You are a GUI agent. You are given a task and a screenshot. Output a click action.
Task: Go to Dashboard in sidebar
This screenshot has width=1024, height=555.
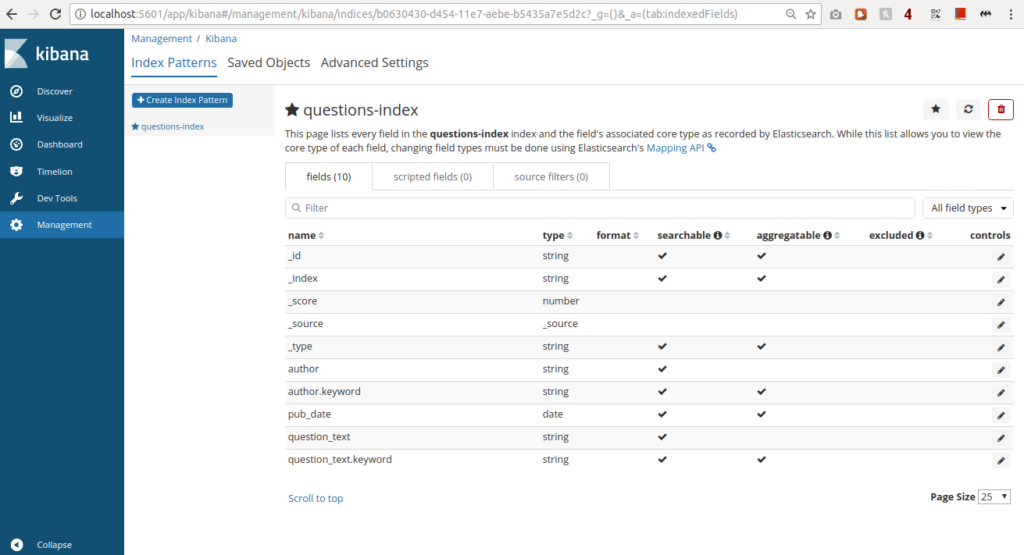coord(61,144)
